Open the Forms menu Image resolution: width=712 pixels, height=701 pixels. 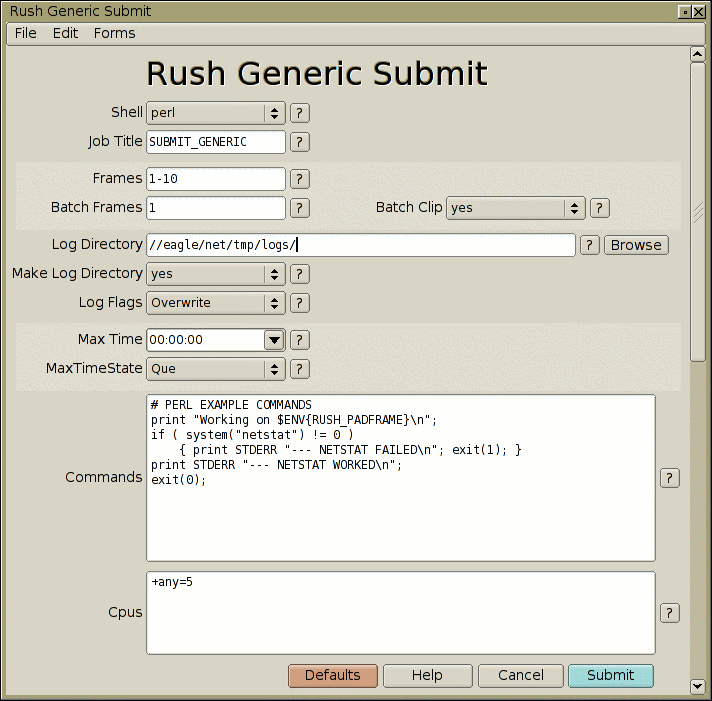click(114, 33)
